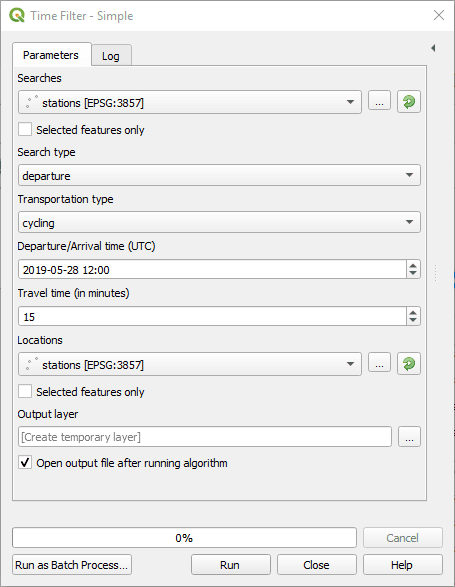Increase travel time with up arrow
The image size is (455, 587).
[413, 312]
